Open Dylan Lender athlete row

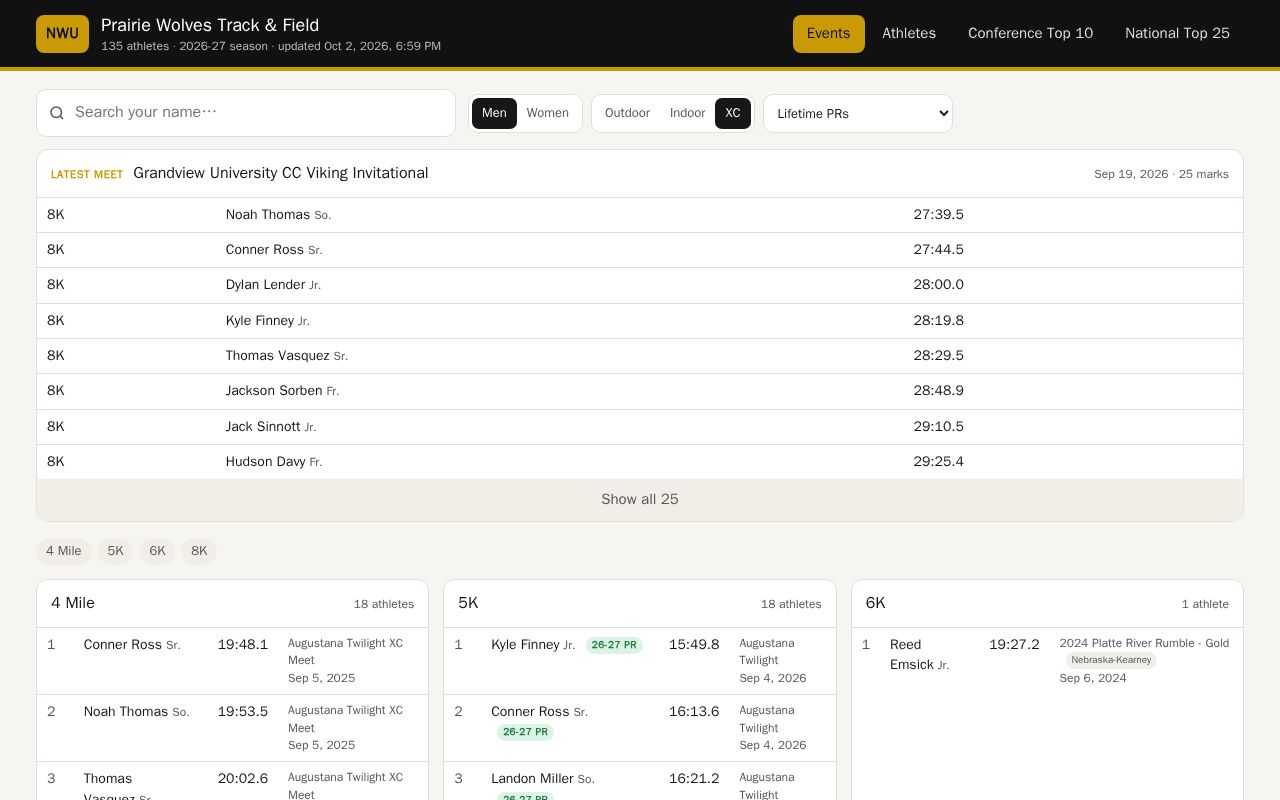(640, 285)
